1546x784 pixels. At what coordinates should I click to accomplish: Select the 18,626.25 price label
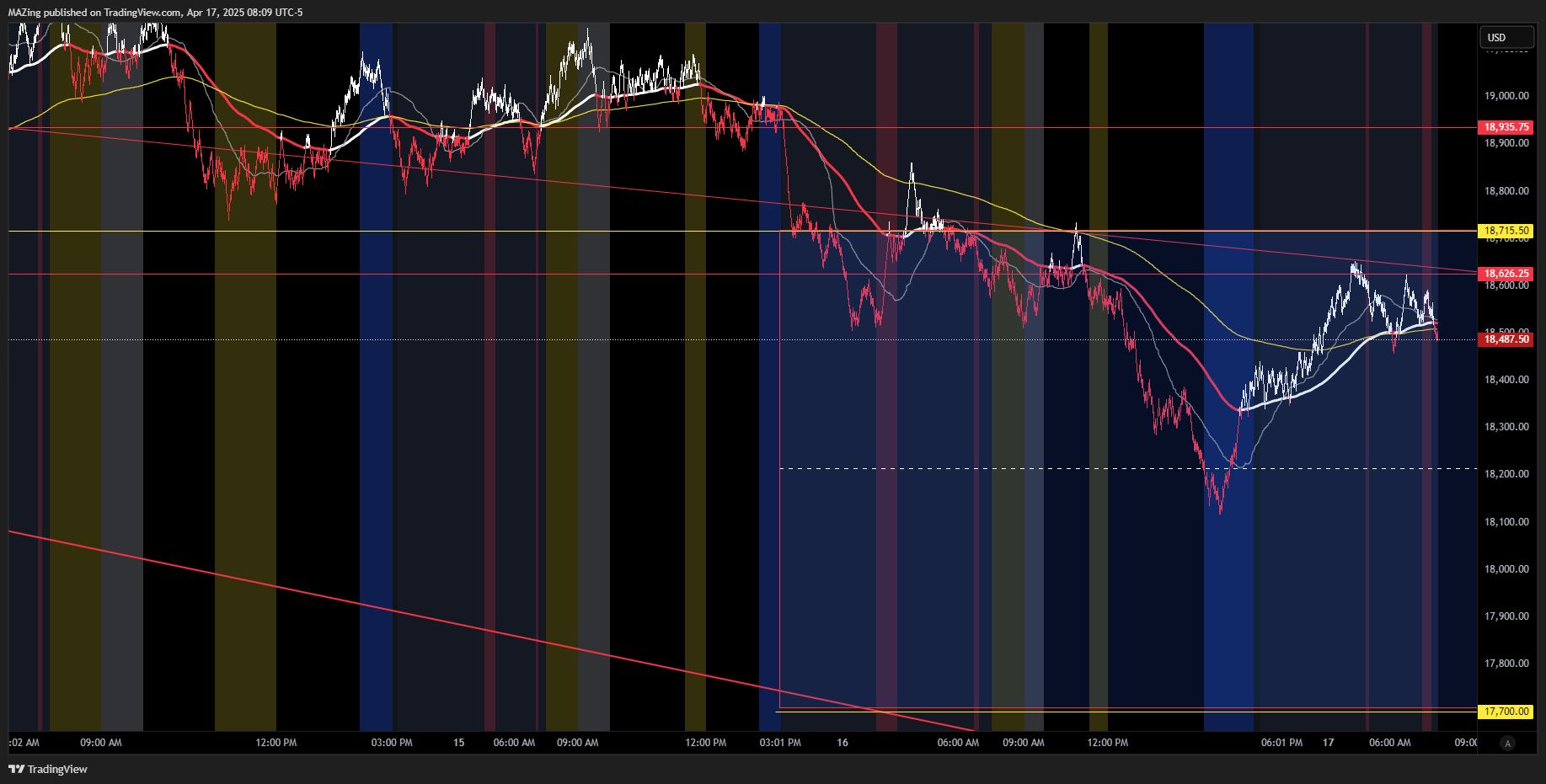pos(1506,274)
